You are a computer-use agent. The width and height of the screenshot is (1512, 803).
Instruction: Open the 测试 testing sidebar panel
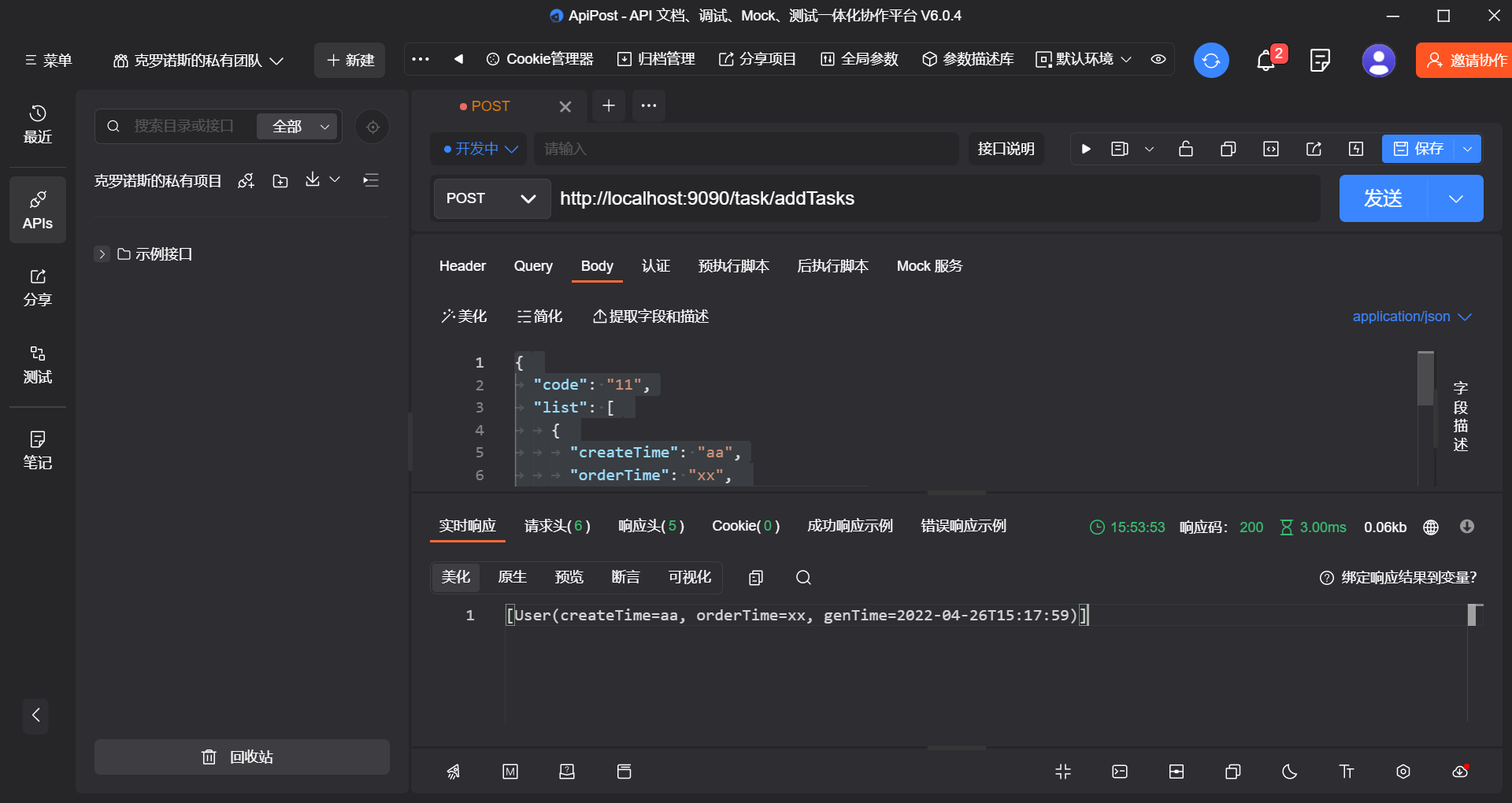click(37, 364)
